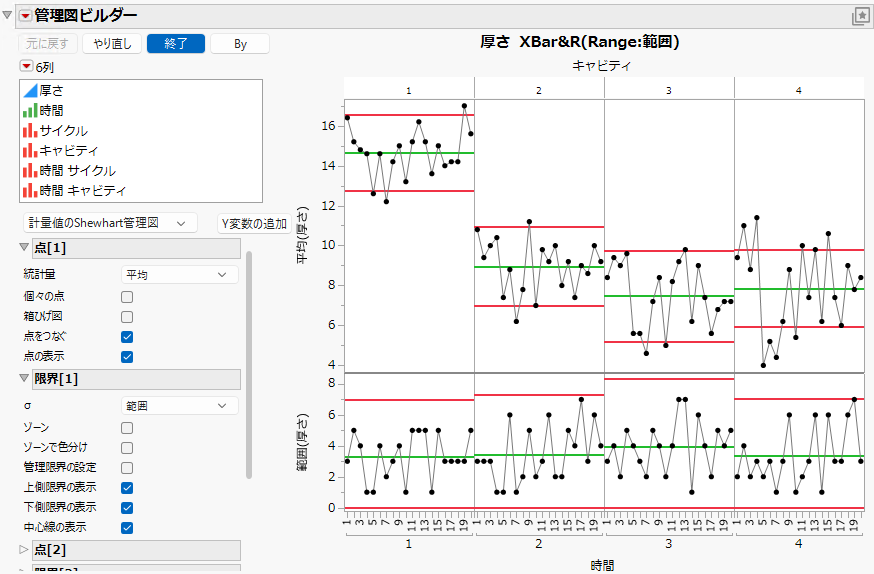Click the 時間 X-axis label
The height and width of the screenshot is (574, 874).
(x=602, y=566)
